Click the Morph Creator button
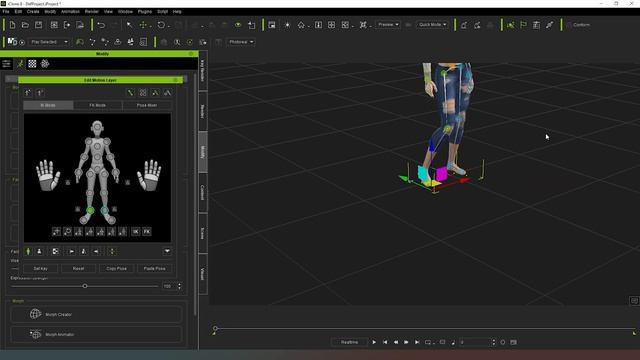The width and height of the screenshot is (640, 360). 96,314
